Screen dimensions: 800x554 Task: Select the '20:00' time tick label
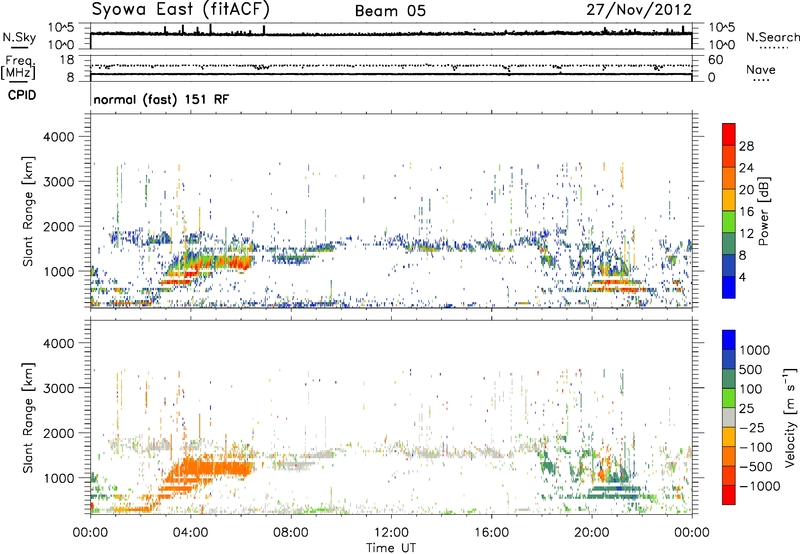tap(591, 533)
